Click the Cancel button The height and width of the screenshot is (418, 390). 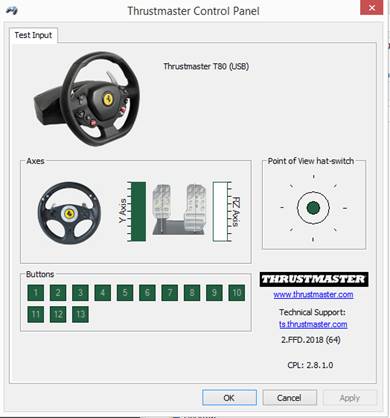point(289,398)
